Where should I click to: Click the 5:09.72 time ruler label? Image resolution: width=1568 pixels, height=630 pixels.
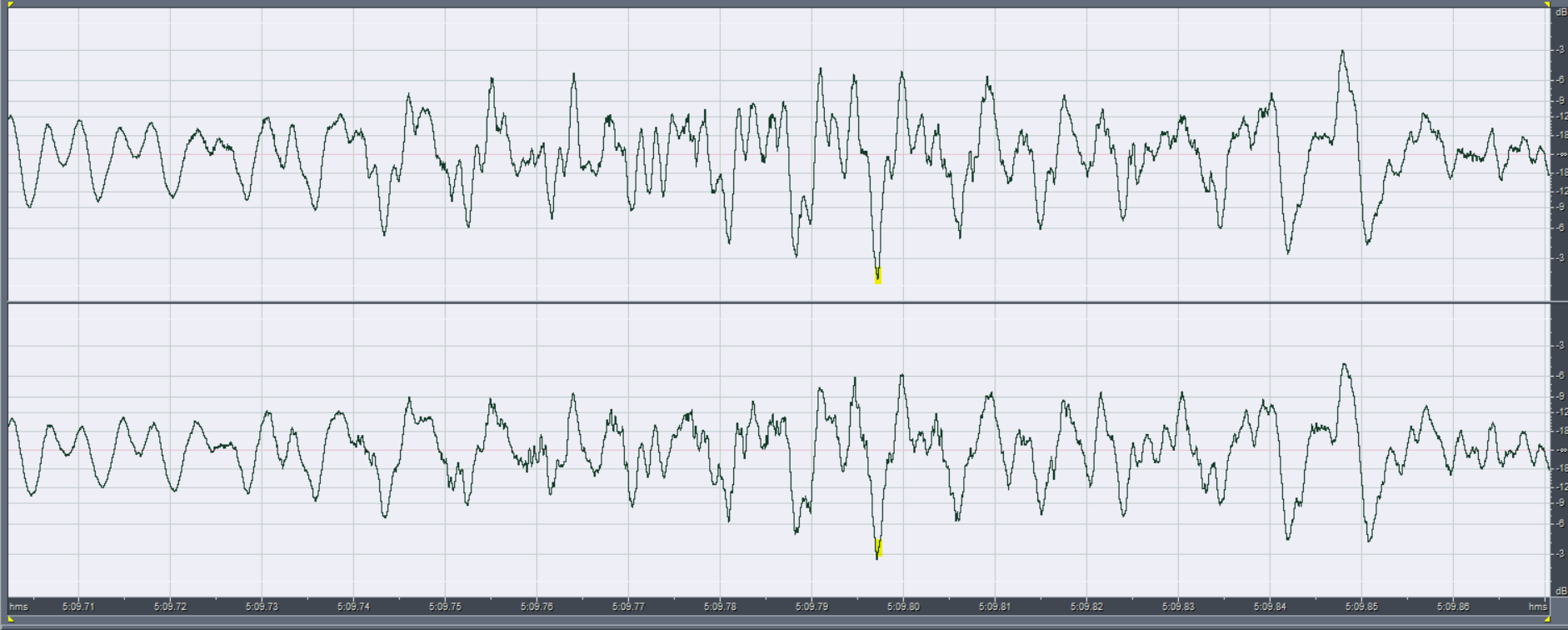point(170,607)
